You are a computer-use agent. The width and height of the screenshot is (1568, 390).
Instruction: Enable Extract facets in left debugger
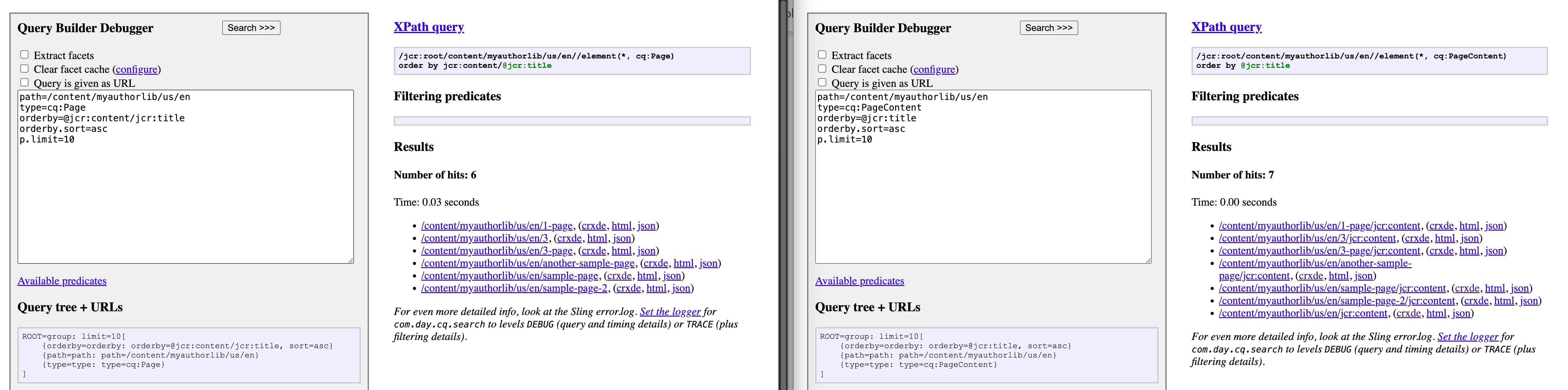point(24,55)
